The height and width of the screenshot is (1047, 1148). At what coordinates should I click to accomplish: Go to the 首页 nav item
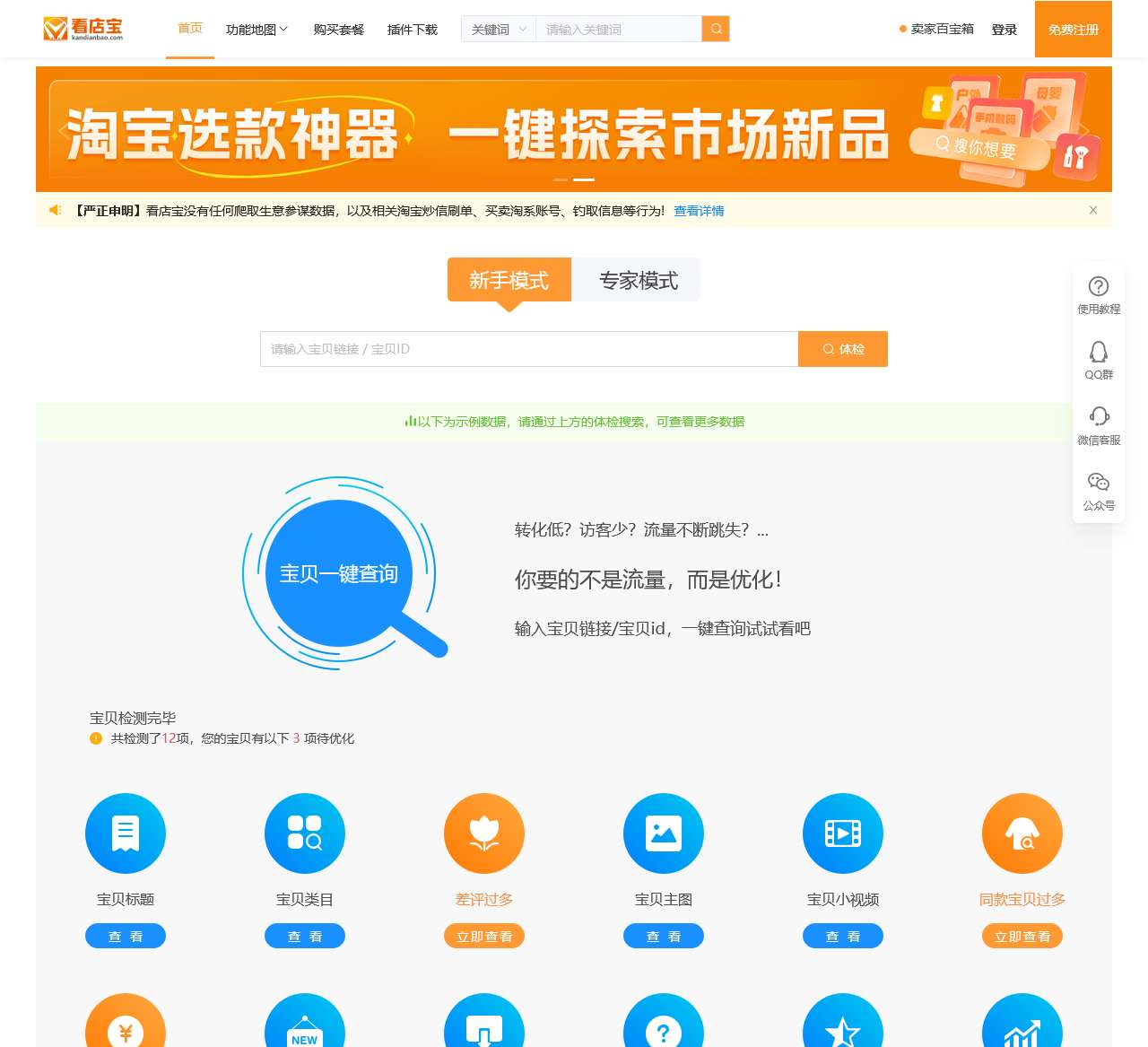(190, 29)
